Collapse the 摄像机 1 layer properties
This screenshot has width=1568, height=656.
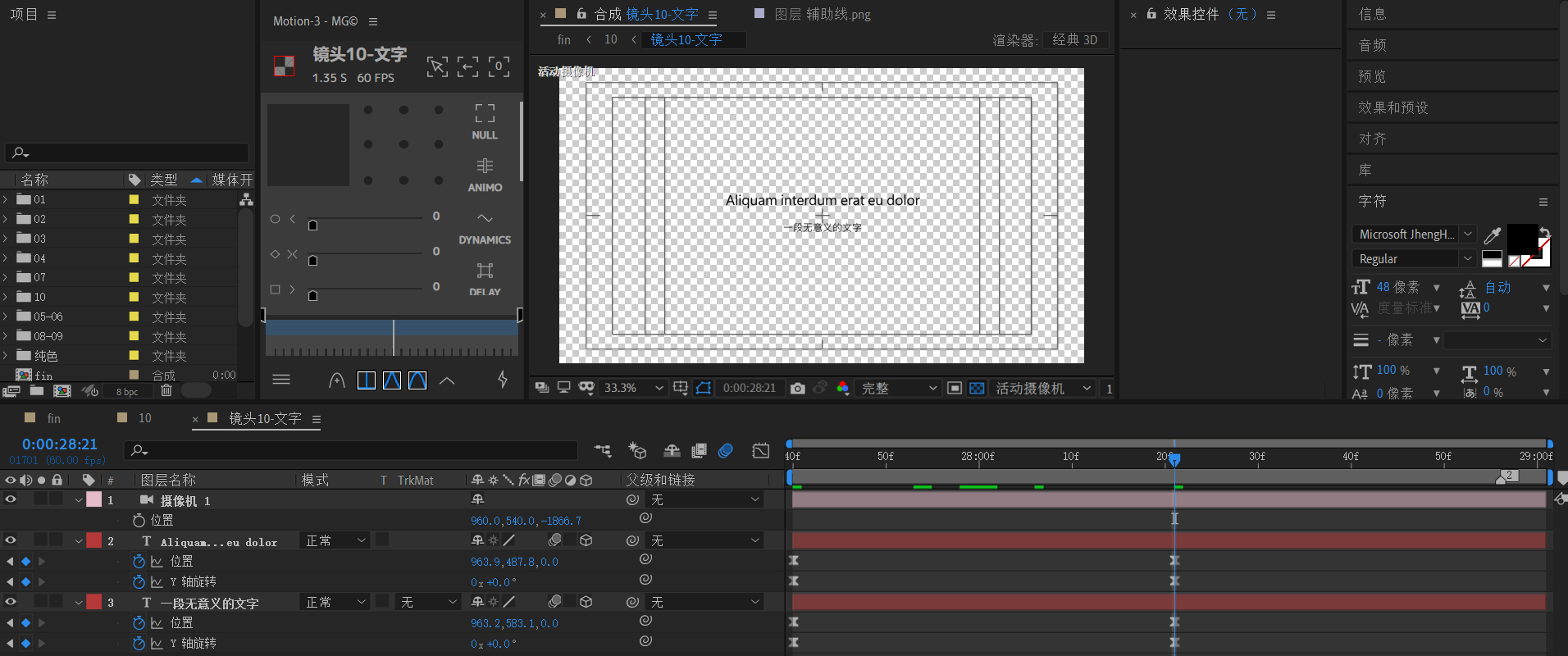point(79,499)
